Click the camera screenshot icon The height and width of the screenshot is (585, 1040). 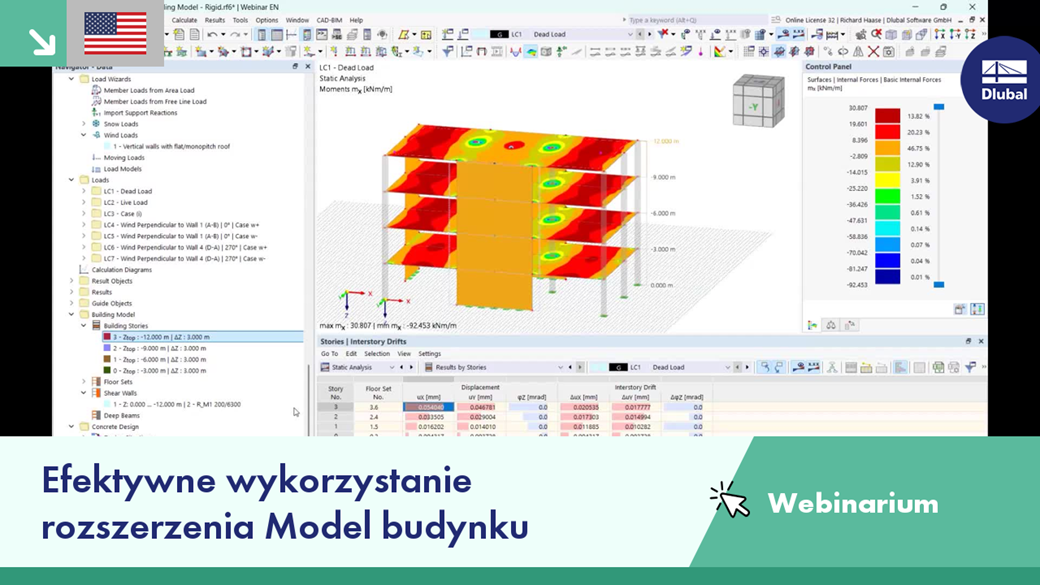tap(889, 52)
